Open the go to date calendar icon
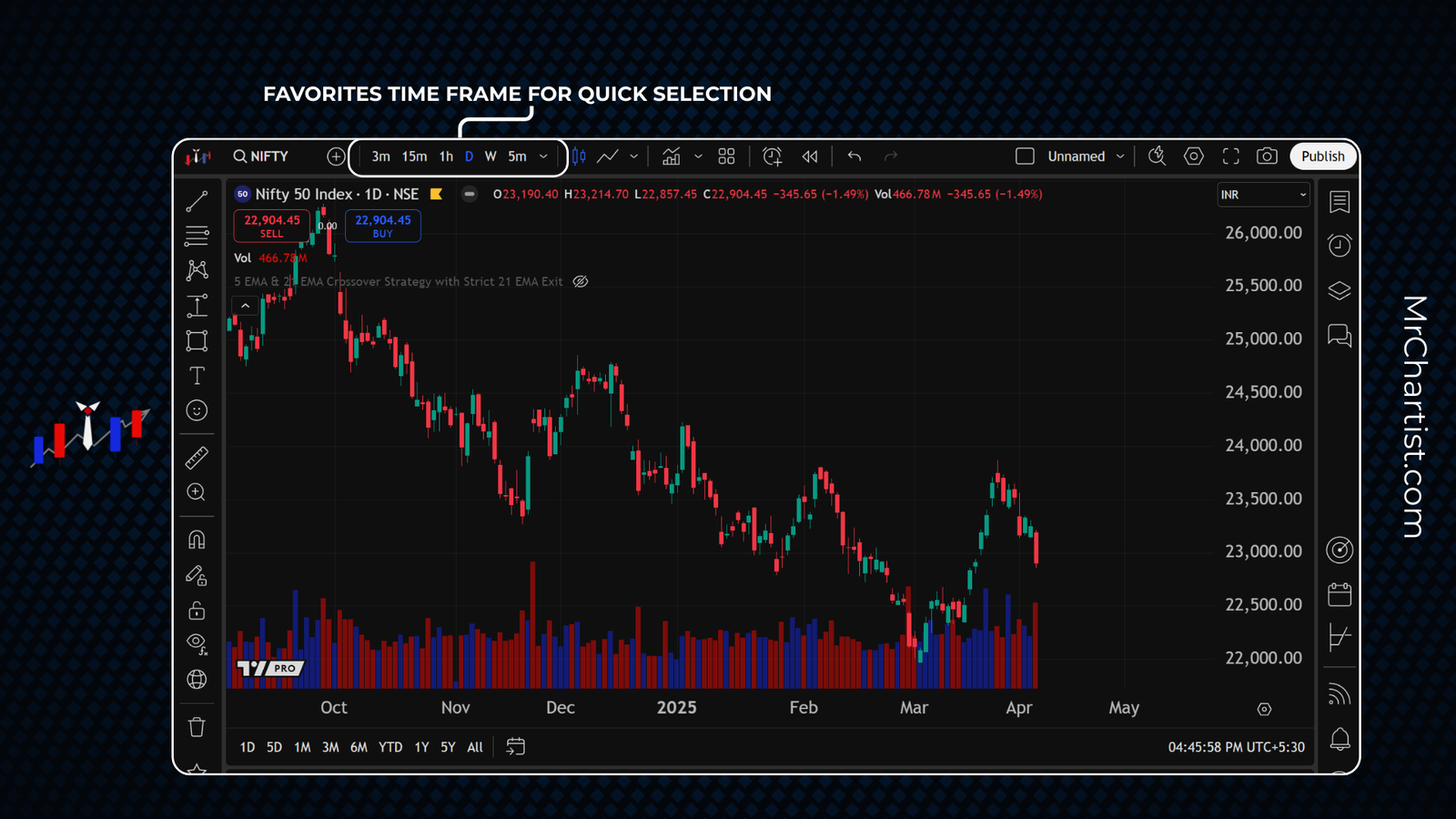The image size is (1456, 819). [x=515, y=747]
